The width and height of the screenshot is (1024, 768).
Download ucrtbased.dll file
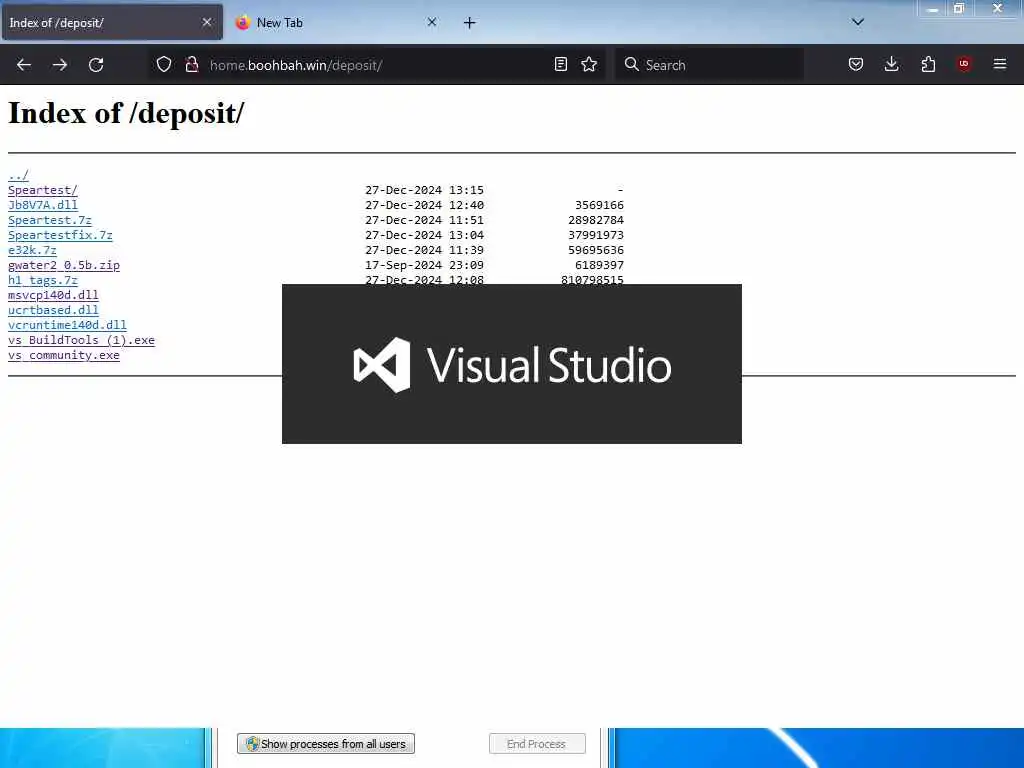tap(53, 310)
